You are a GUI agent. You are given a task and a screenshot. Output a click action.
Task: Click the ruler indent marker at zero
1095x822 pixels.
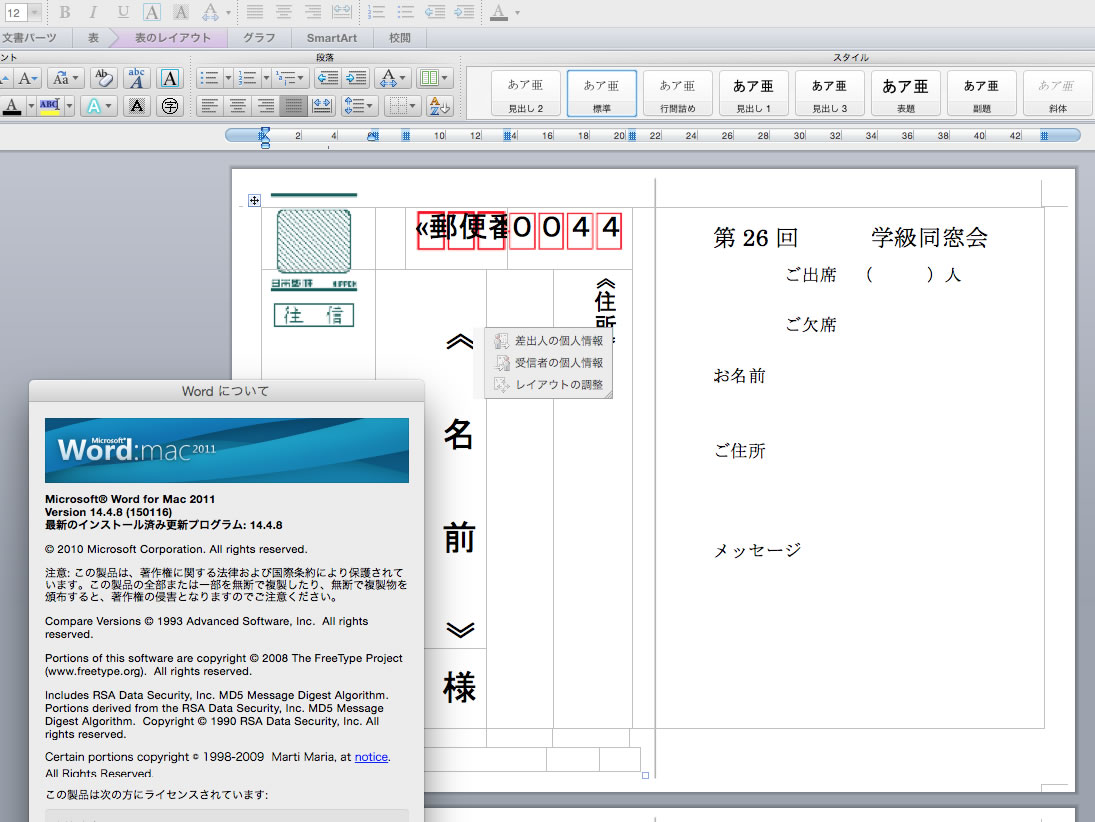pos(264,137)
